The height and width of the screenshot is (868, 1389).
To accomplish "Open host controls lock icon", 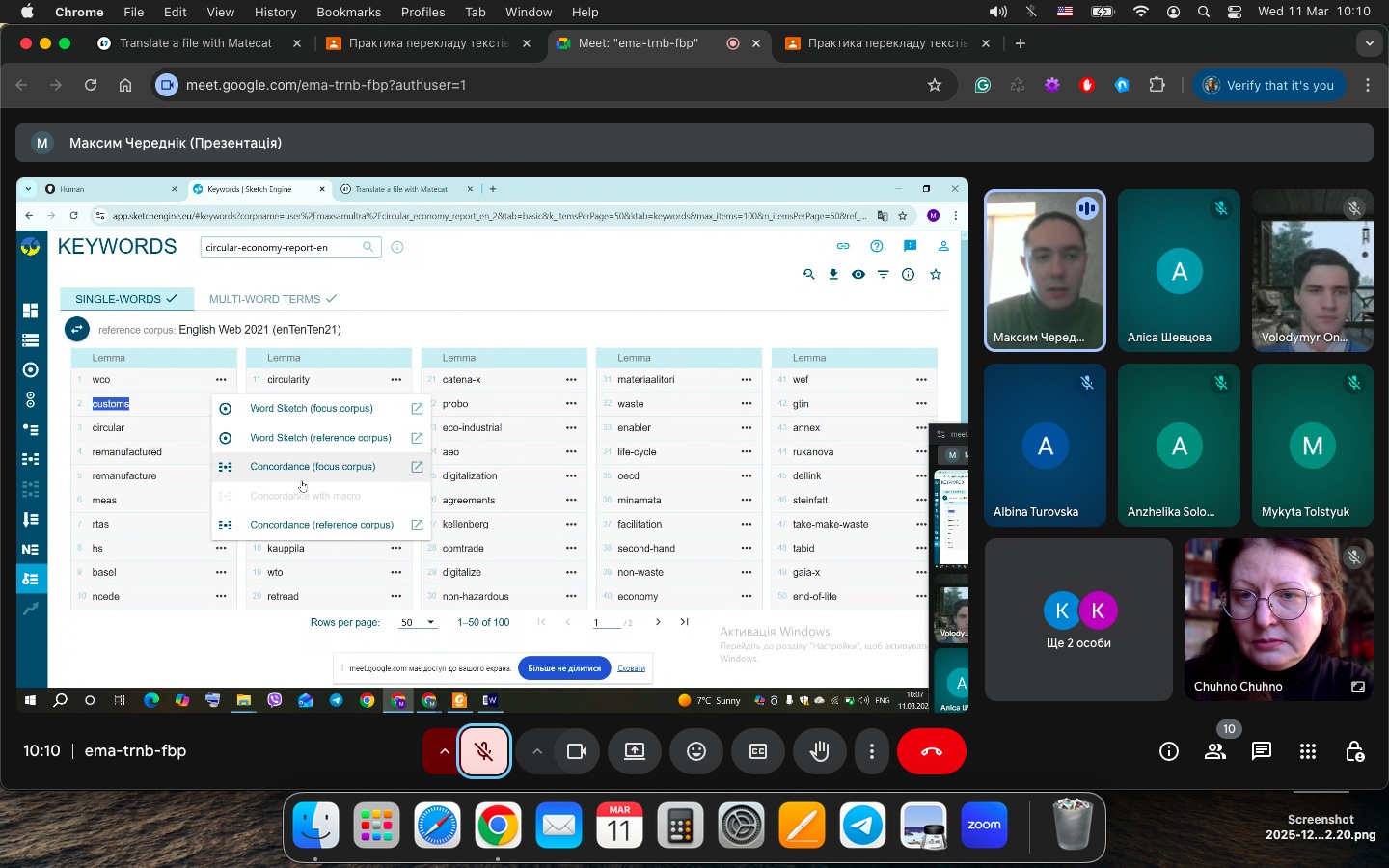I will pos(1354,751).
